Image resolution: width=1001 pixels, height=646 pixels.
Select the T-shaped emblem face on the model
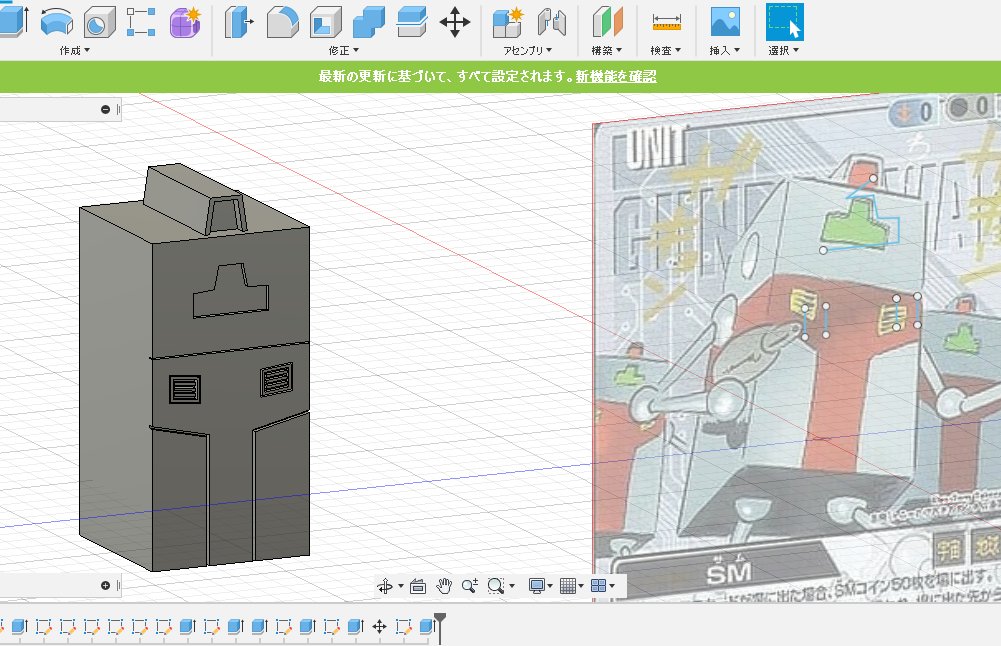(x=230, y=291)
